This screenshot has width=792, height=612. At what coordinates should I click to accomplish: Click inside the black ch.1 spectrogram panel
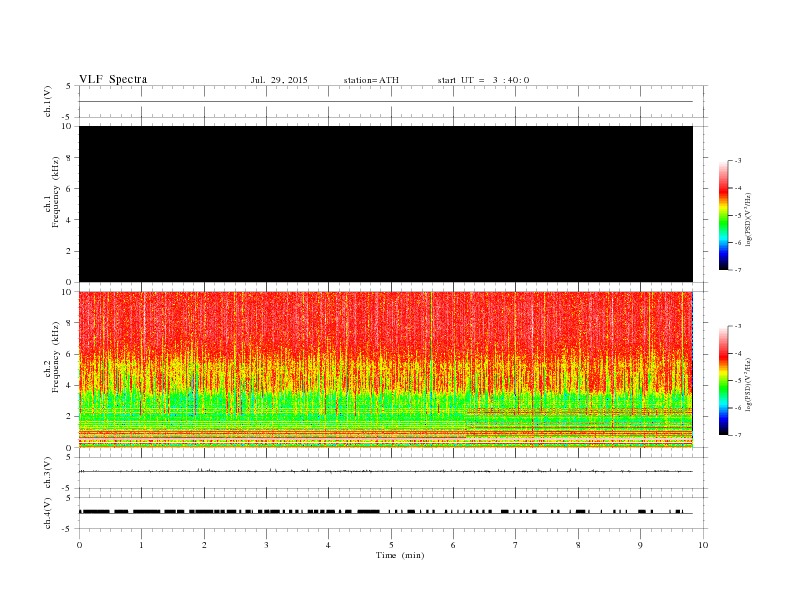[x=386, y=204]
